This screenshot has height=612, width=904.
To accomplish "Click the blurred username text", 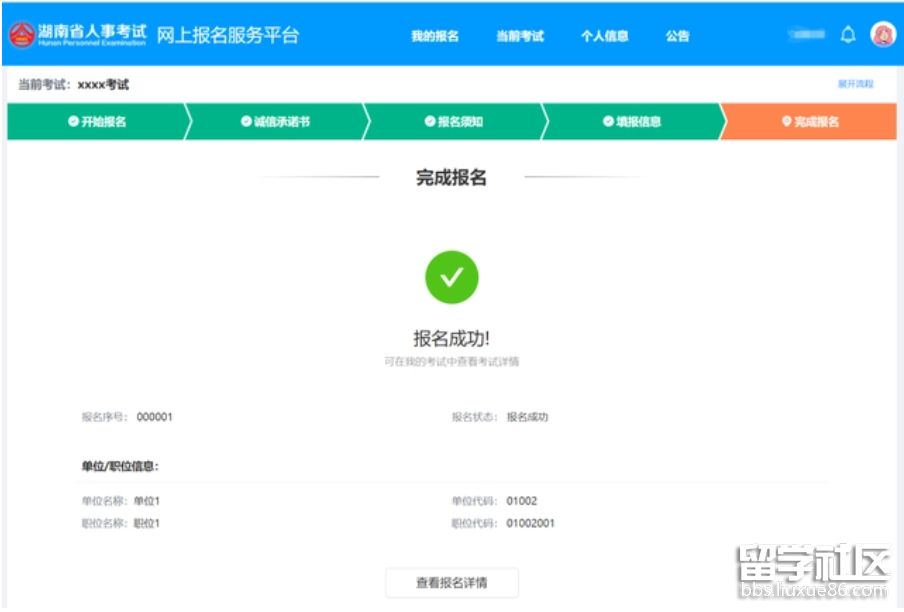I will pos(806,35).
